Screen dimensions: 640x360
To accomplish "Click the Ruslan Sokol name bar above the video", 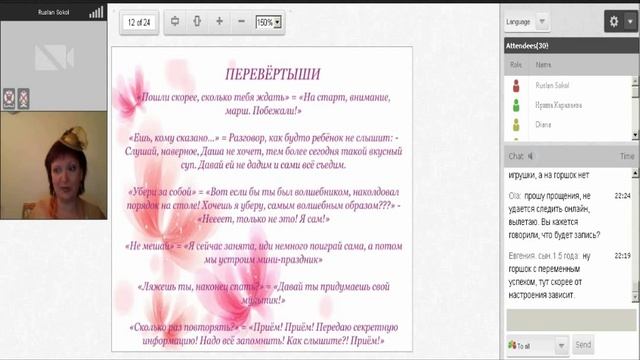I will click(x=53, y=12).
